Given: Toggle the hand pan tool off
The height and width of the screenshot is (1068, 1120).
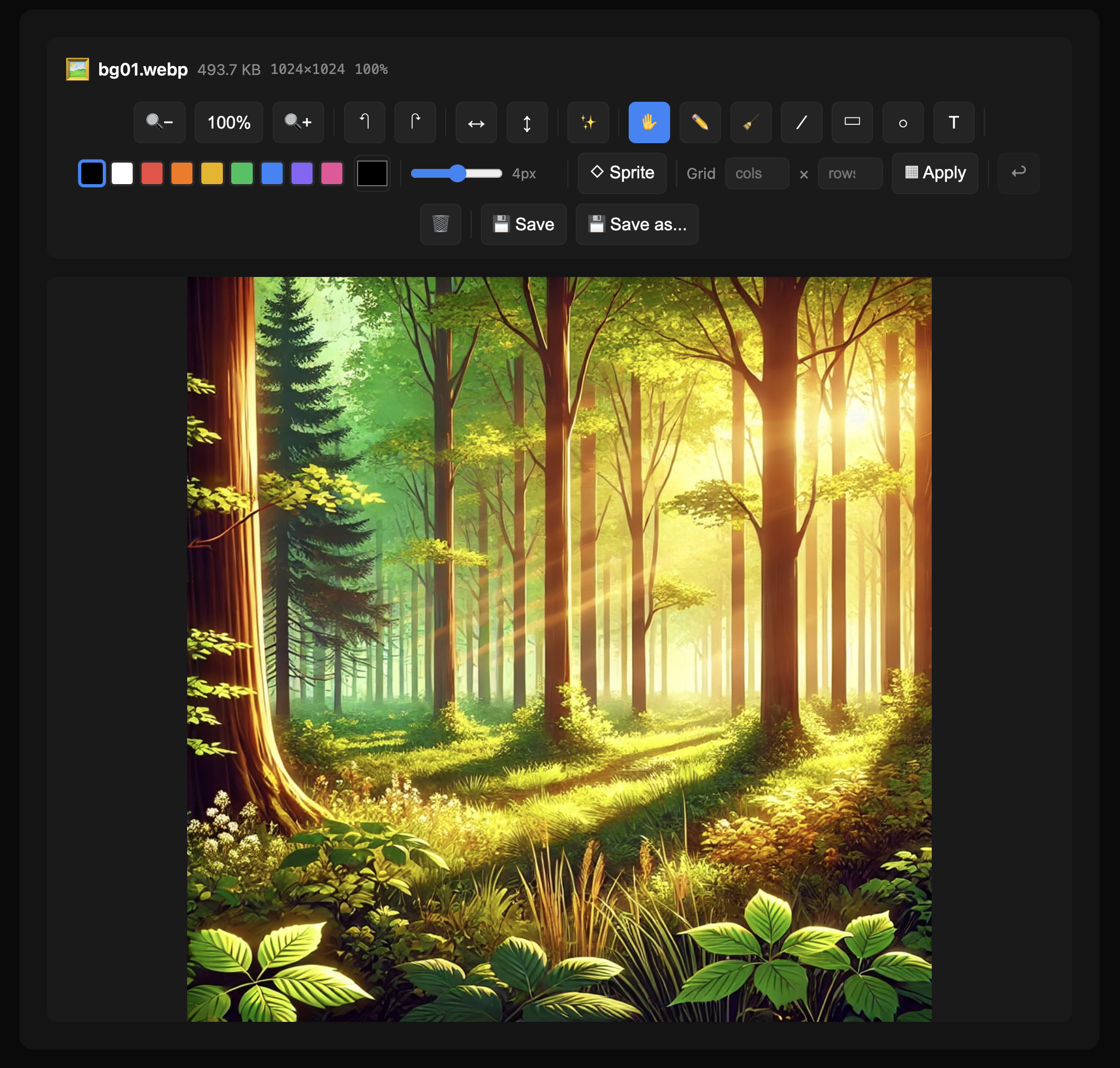Looking at the screenshot, I should [x=649, y=122].
